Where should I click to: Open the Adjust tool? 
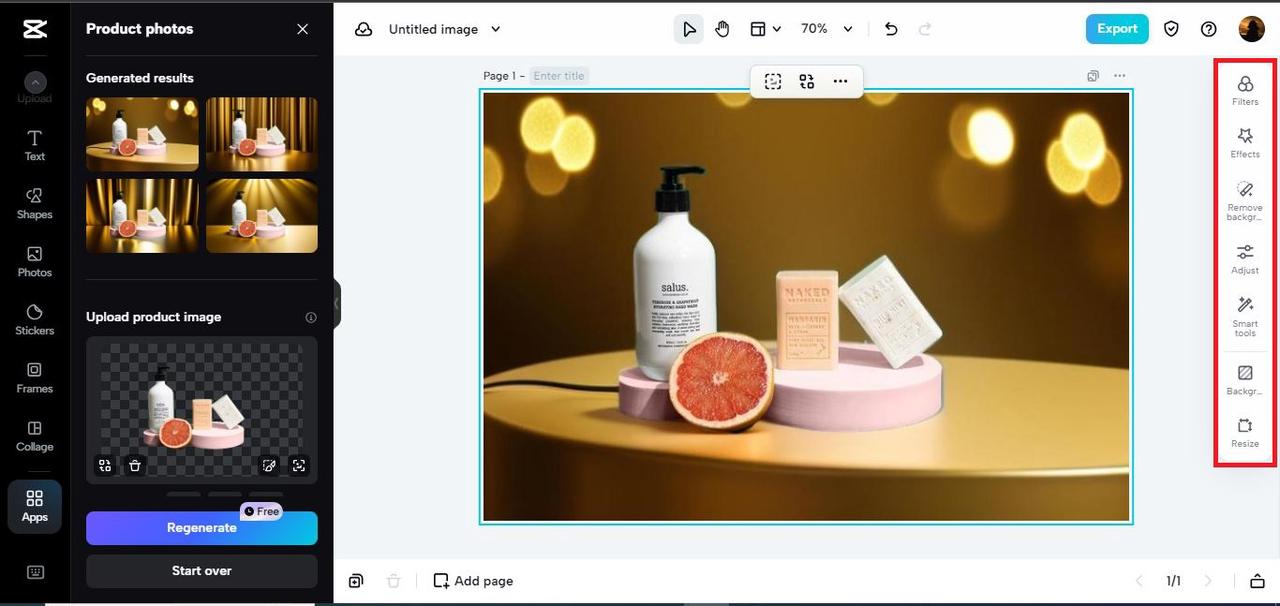point(1245,259)
